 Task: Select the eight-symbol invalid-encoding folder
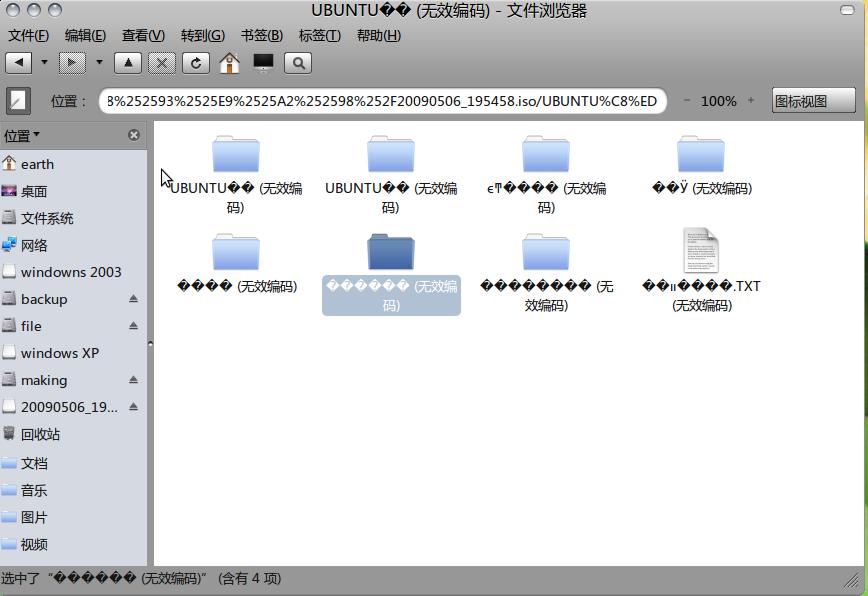click(546, 273)
